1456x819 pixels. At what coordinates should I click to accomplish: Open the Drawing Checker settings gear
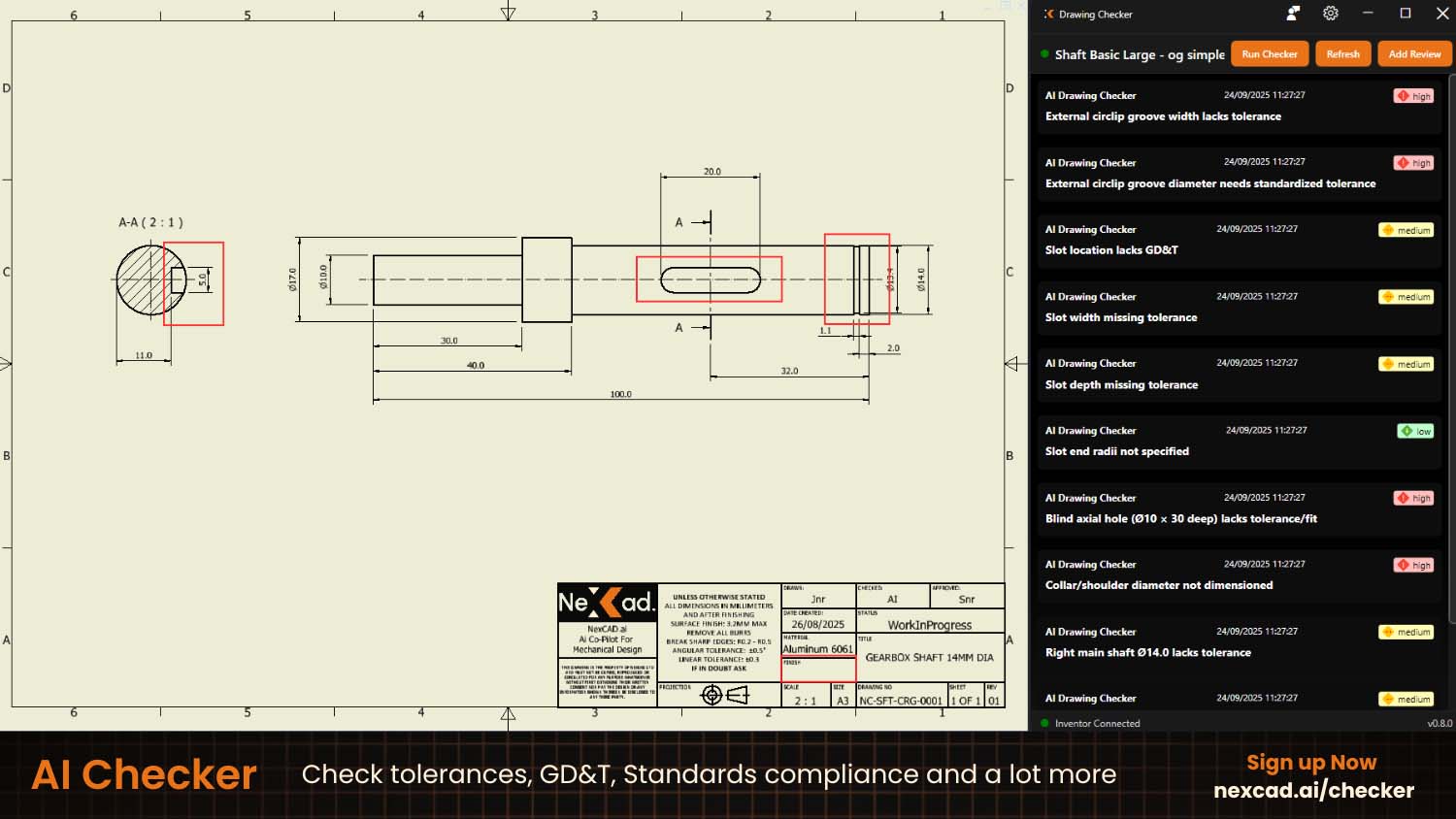tap(1330, 14)
